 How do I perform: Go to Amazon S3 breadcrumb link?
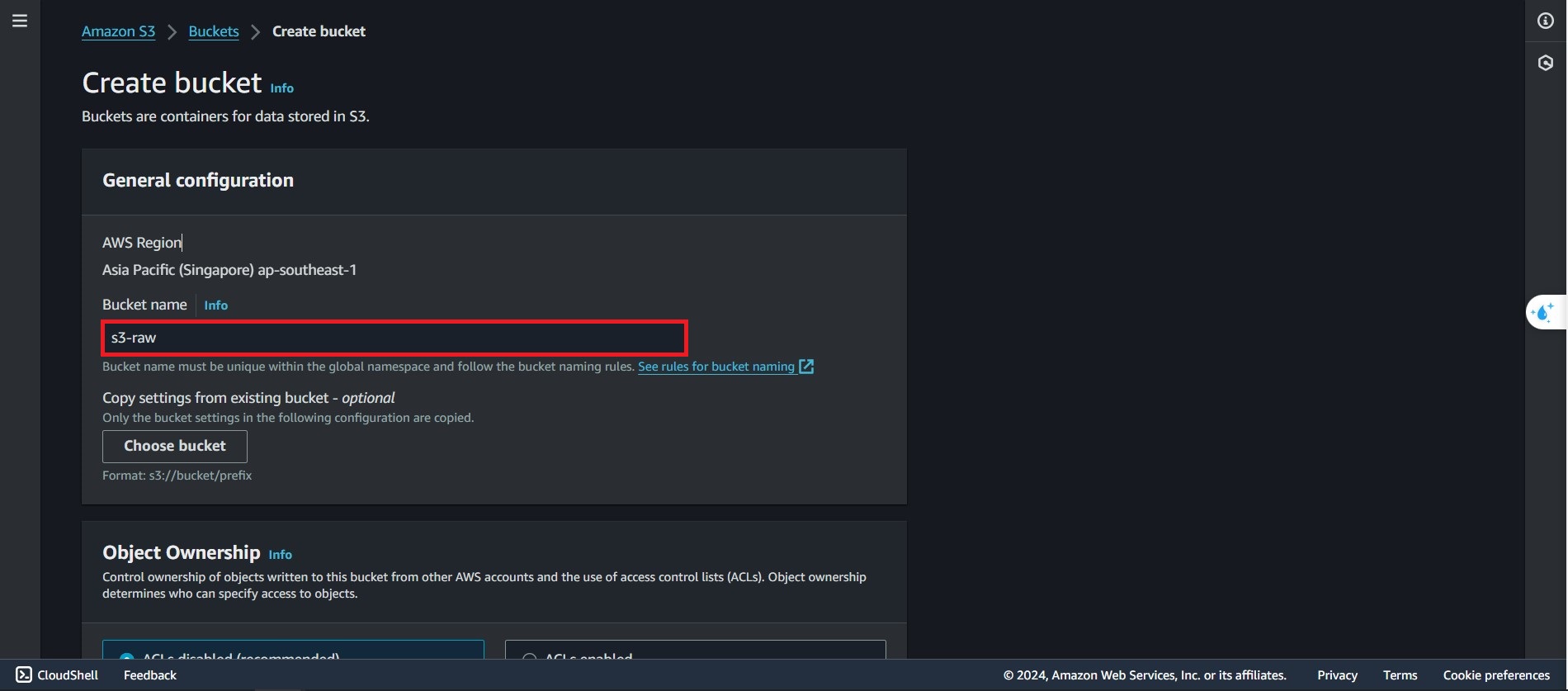click(x=118, y=31)
